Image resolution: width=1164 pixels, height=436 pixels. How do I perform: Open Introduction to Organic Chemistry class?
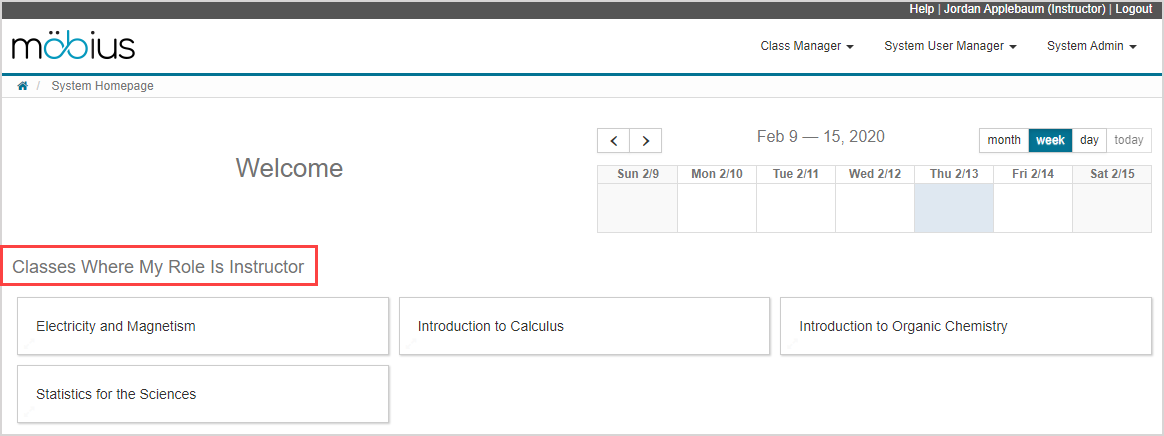pyautogui.click(x=965, y=326)
